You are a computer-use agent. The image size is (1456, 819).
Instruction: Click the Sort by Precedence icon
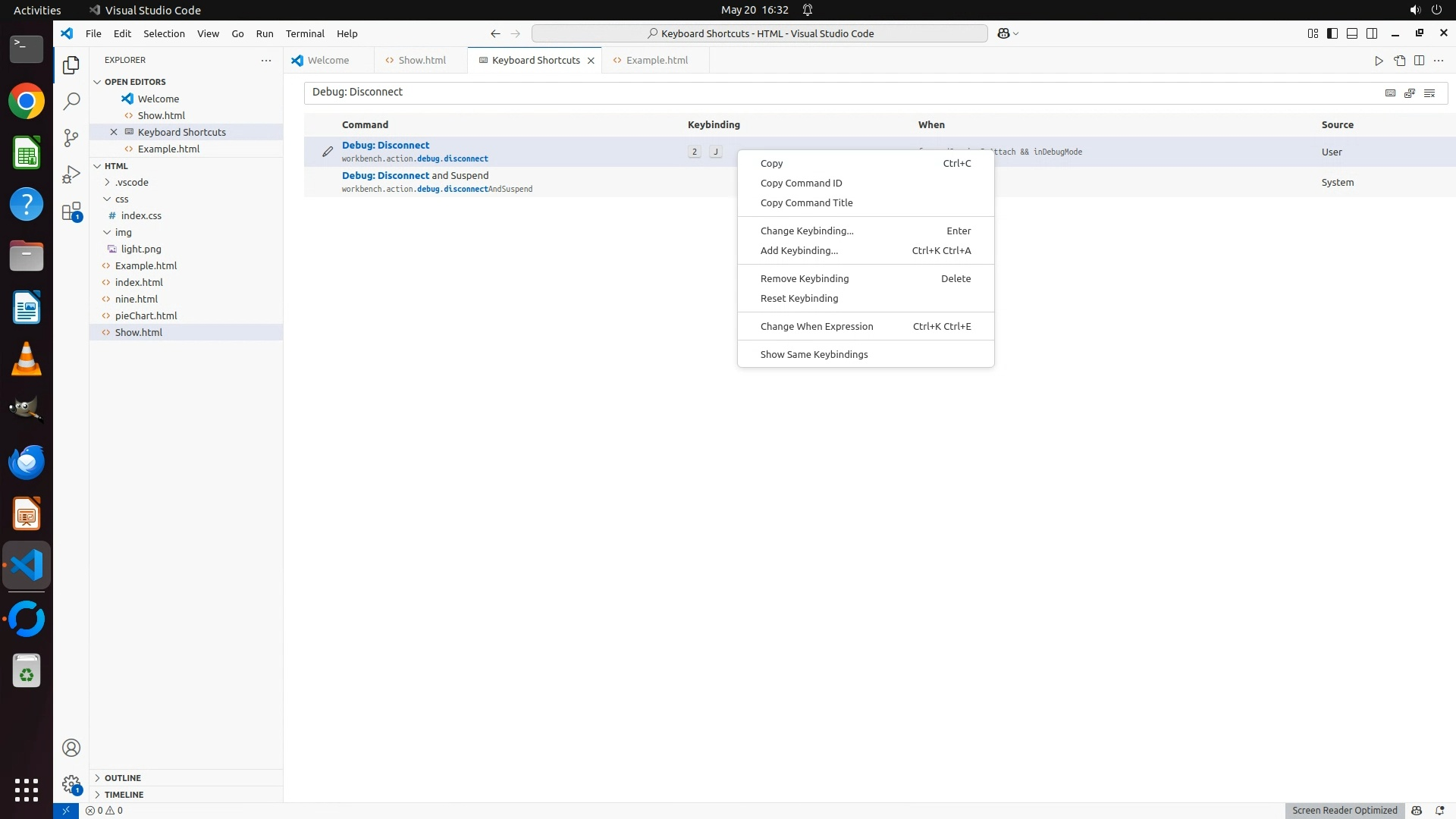pos(1410,93)
